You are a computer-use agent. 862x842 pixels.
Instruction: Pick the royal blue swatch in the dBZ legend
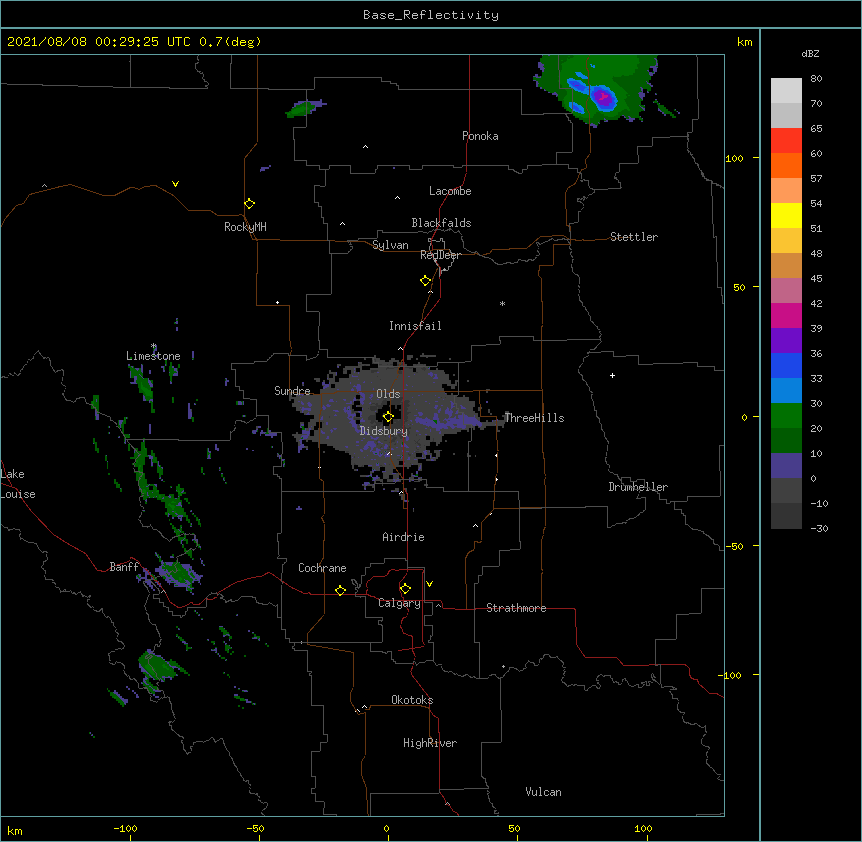click(786, 365)
